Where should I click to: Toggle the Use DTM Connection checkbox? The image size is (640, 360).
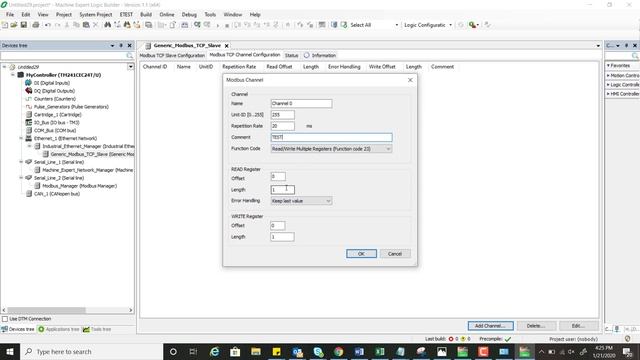(5, 319)
